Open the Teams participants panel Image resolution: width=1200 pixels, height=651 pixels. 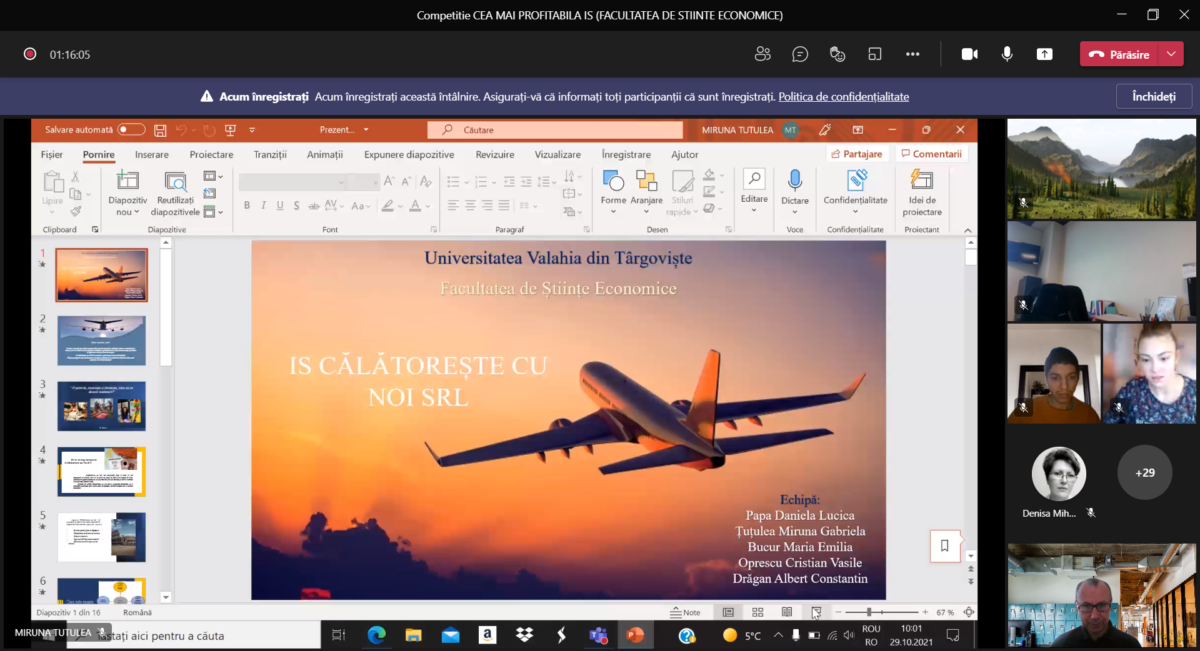pos(763,54)
